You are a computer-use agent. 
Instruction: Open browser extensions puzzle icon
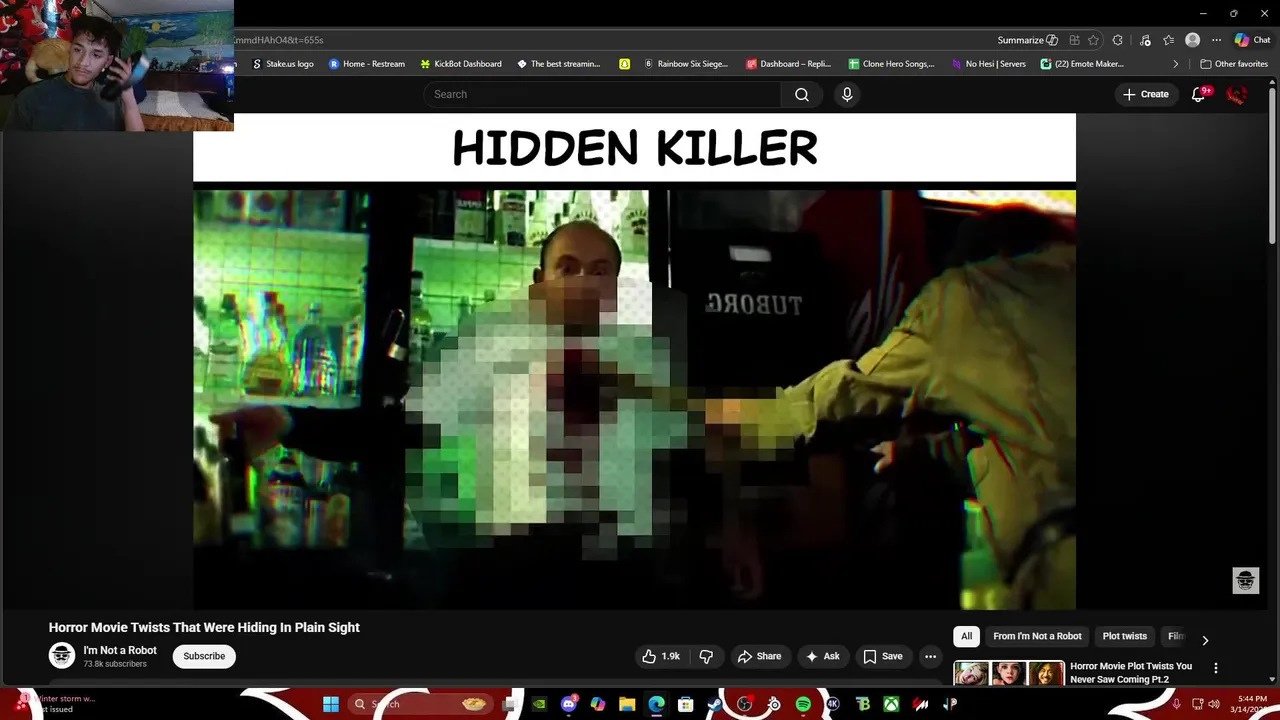[x=1118, y=40]
